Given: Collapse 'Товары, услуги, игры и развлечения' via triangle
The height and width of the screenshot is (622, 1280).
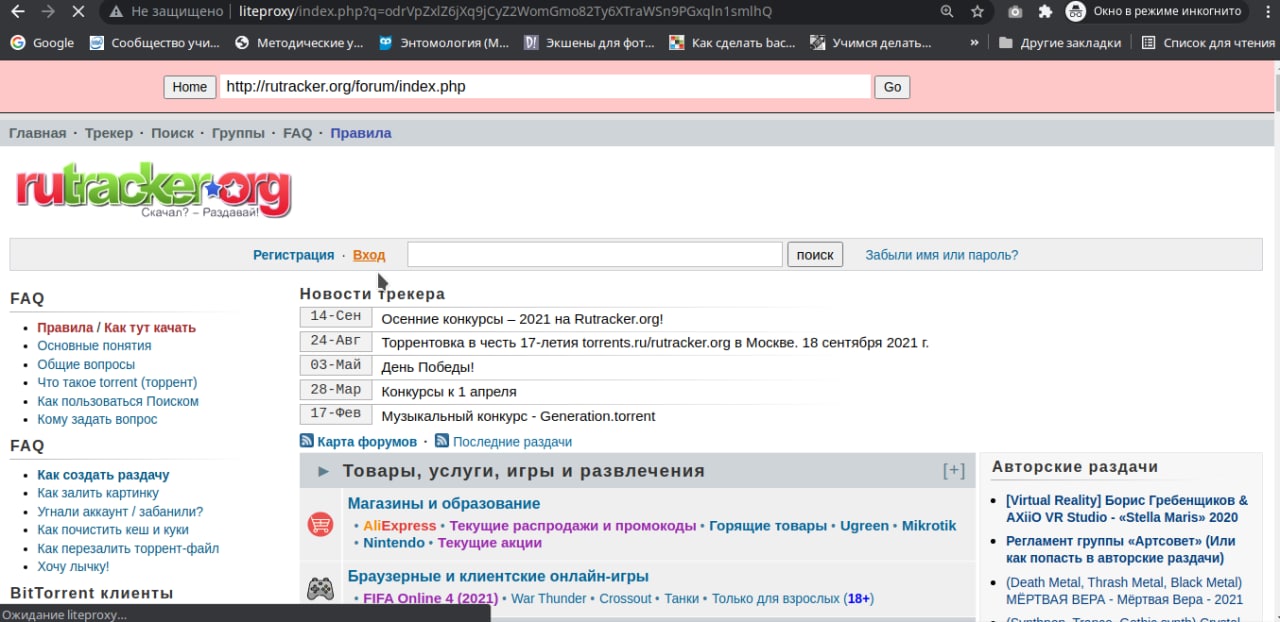Looking at the screenshot, I should (323, 471).
